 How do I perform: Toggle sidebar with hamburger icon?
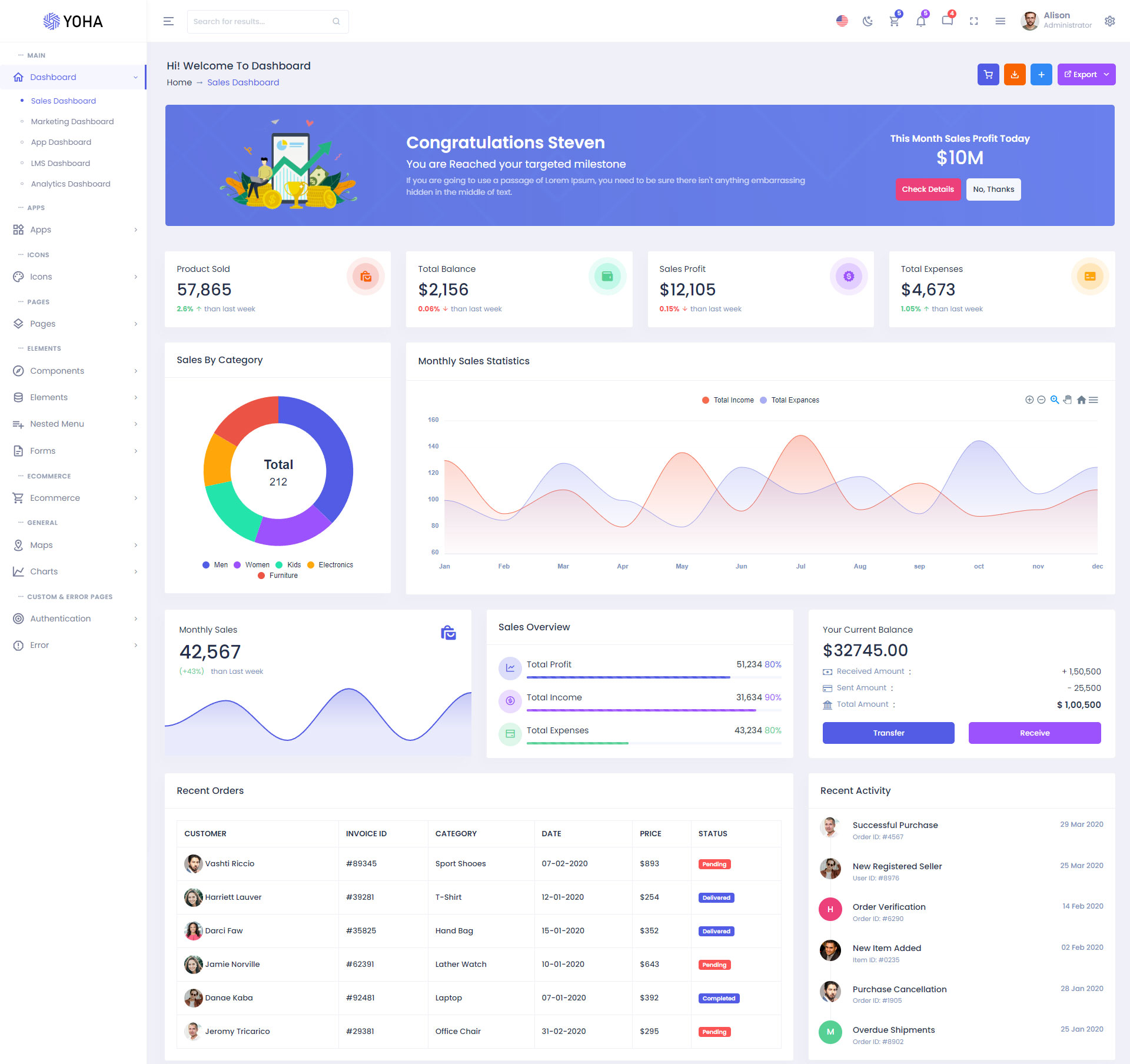[168, 22]
